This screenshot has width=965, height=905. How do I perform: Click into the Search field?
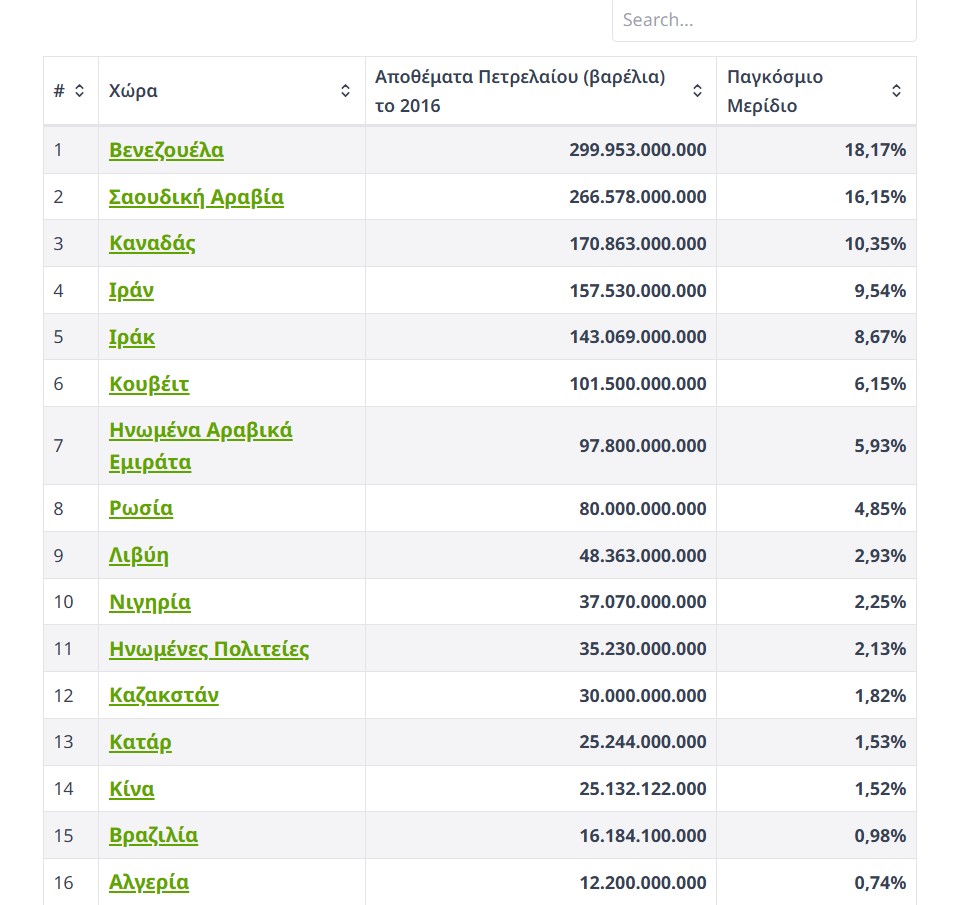click(x=764, y=20)
